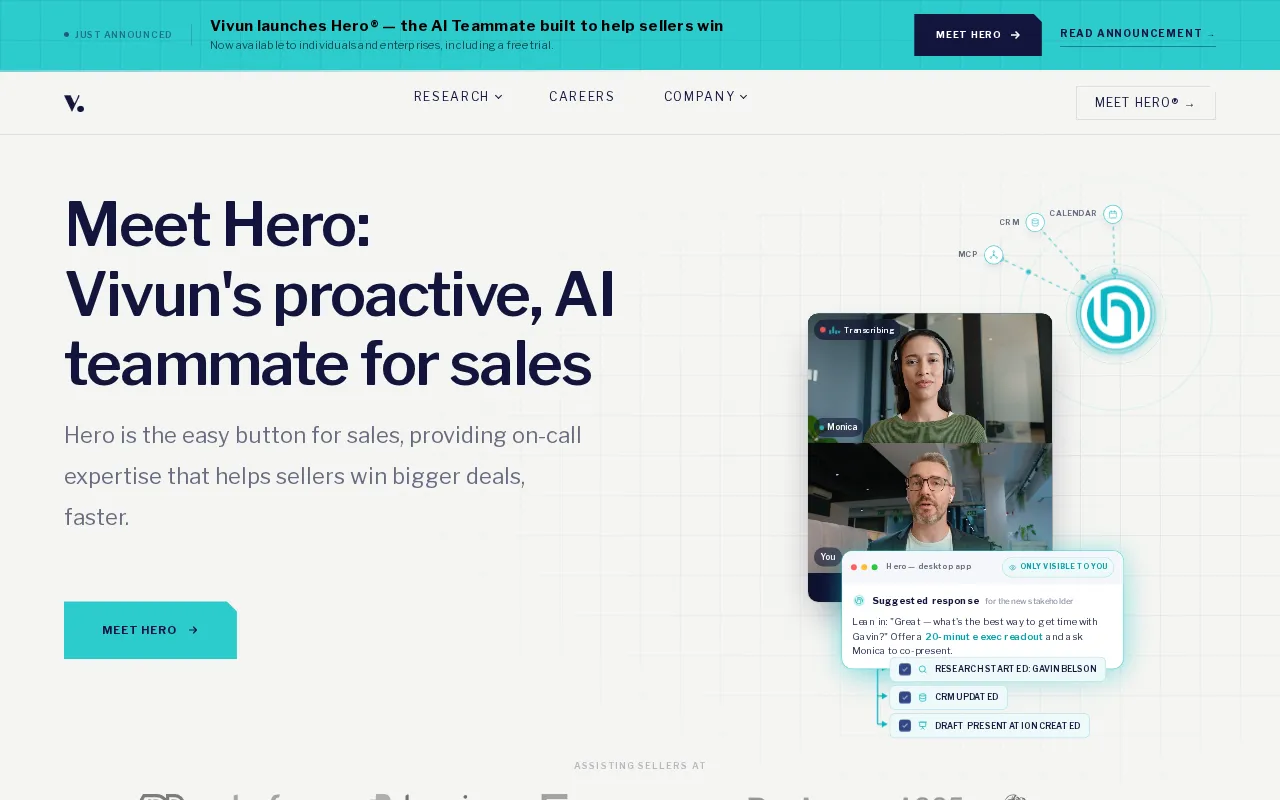Click the dark Meet Hero banner button
This screenshot has height=800, width=1280.
[x=978, y=35]
